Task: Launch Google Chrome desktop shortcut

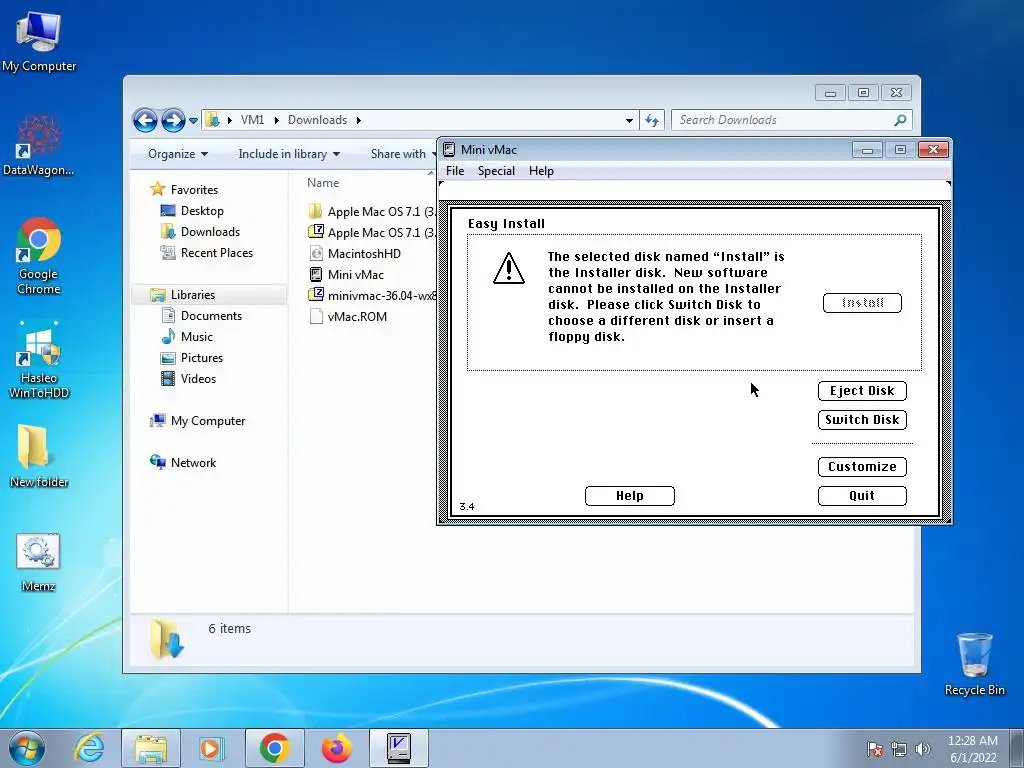Action: click(x=39, y=256)
